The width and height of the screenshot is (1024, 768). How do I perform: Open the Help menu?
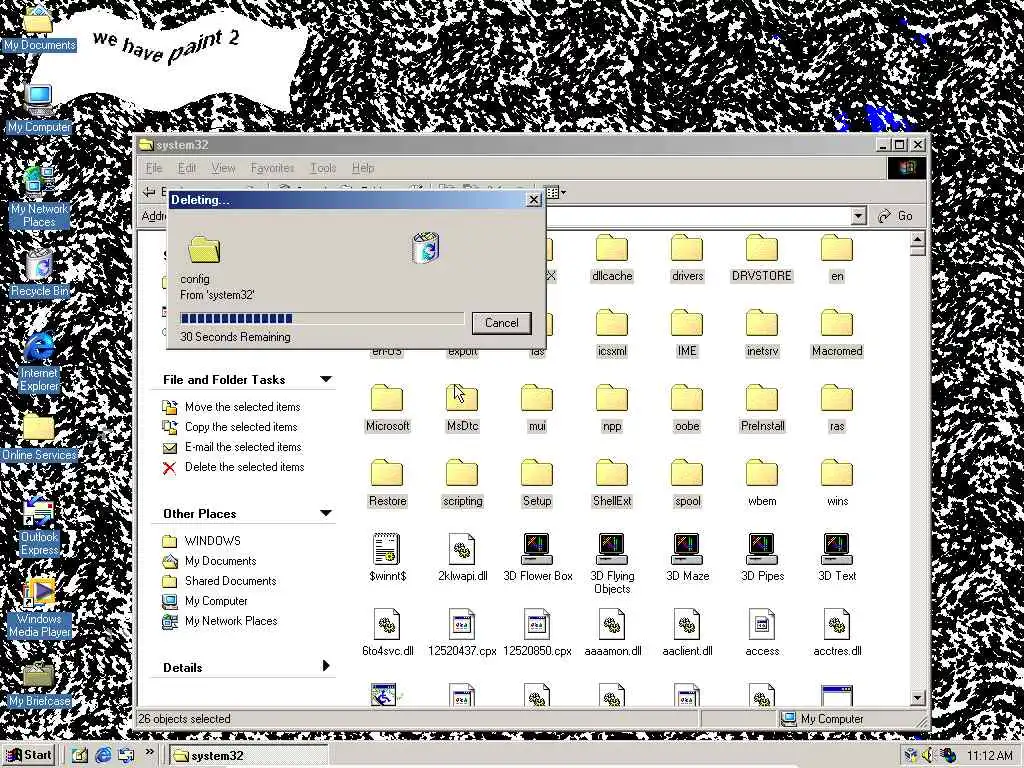[363, 168]
